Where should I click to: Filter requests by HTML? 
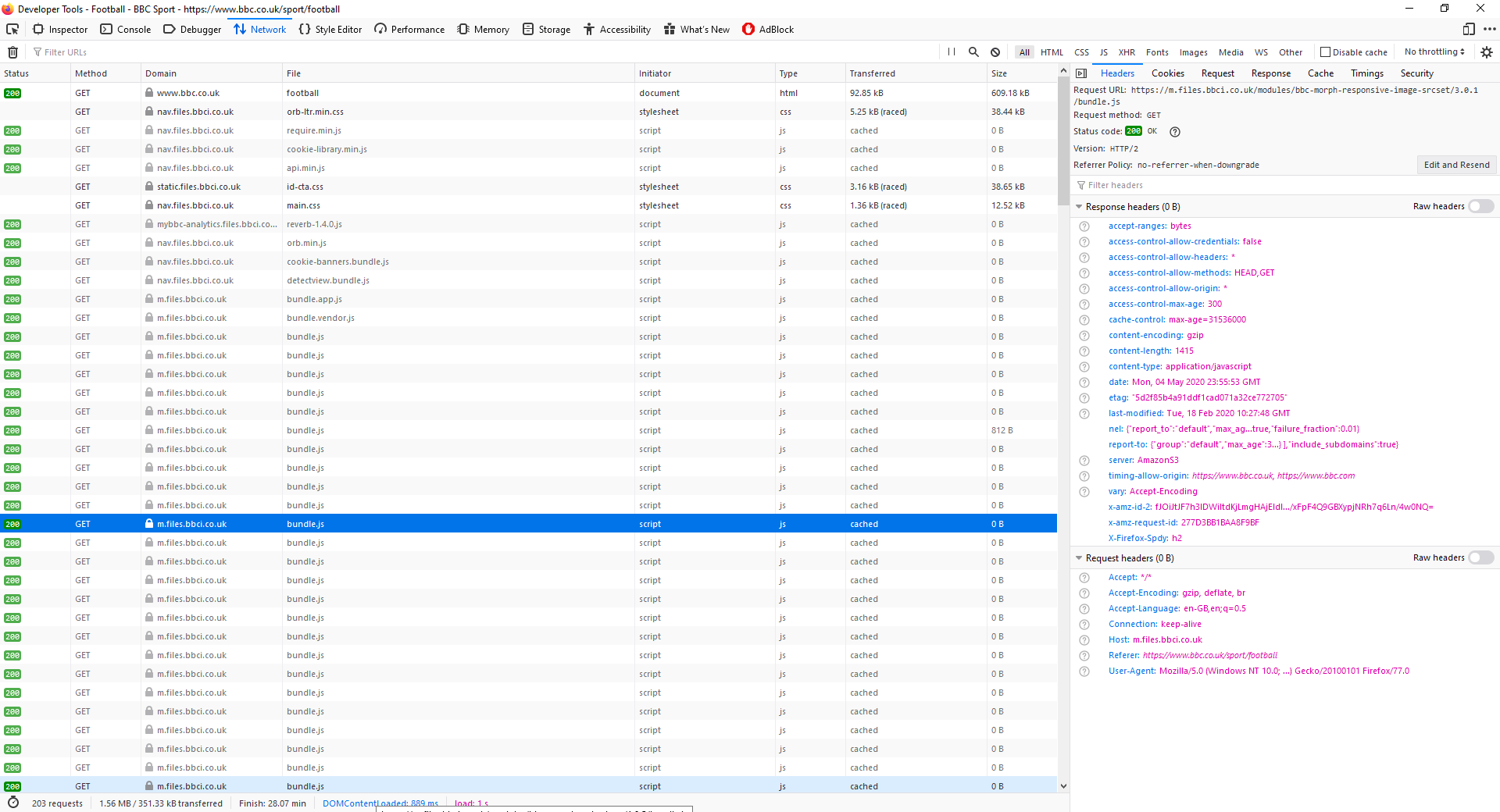1052,52
